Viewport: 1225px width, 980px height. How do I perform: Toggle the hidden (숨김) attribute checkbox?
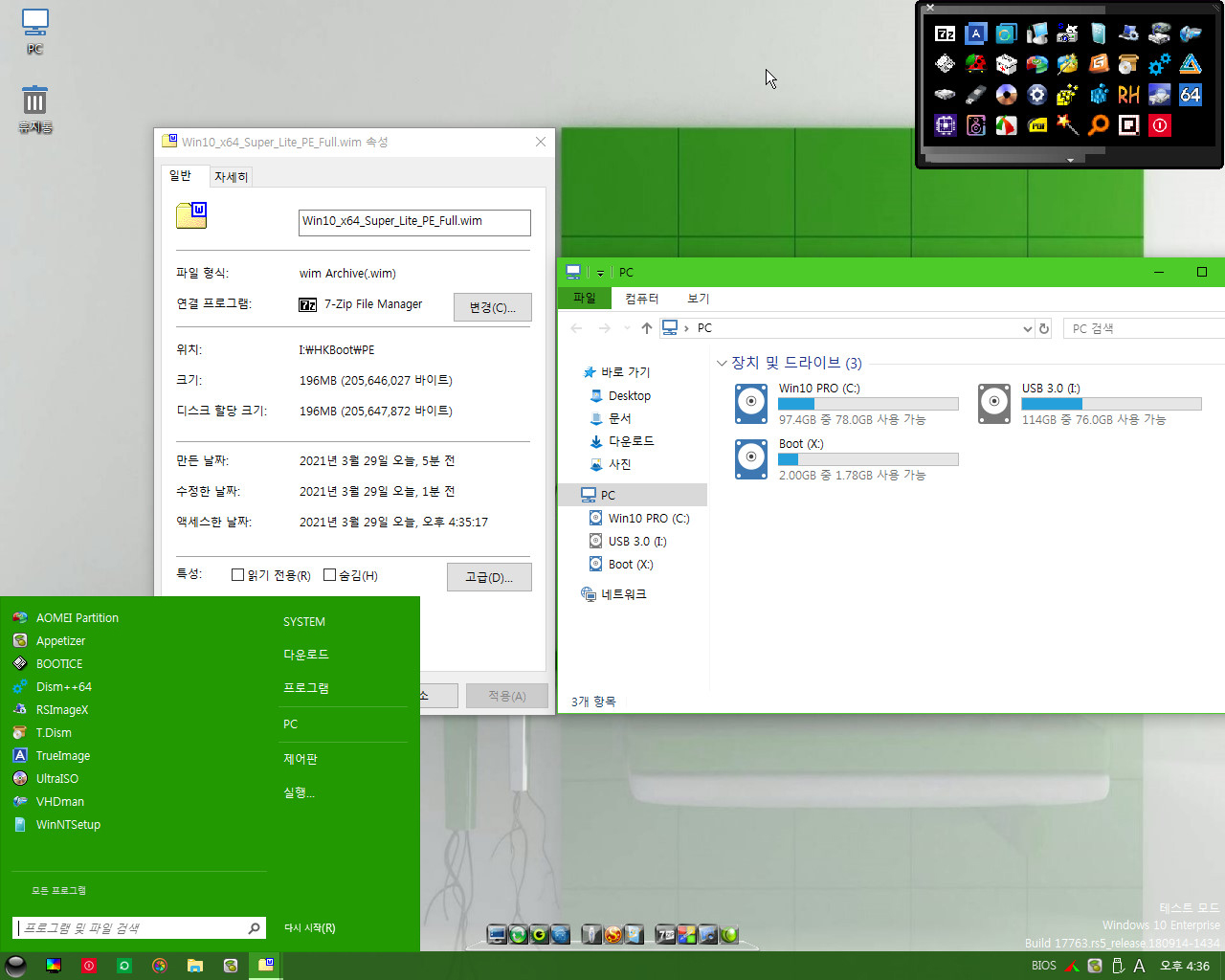tap(329, 575)
